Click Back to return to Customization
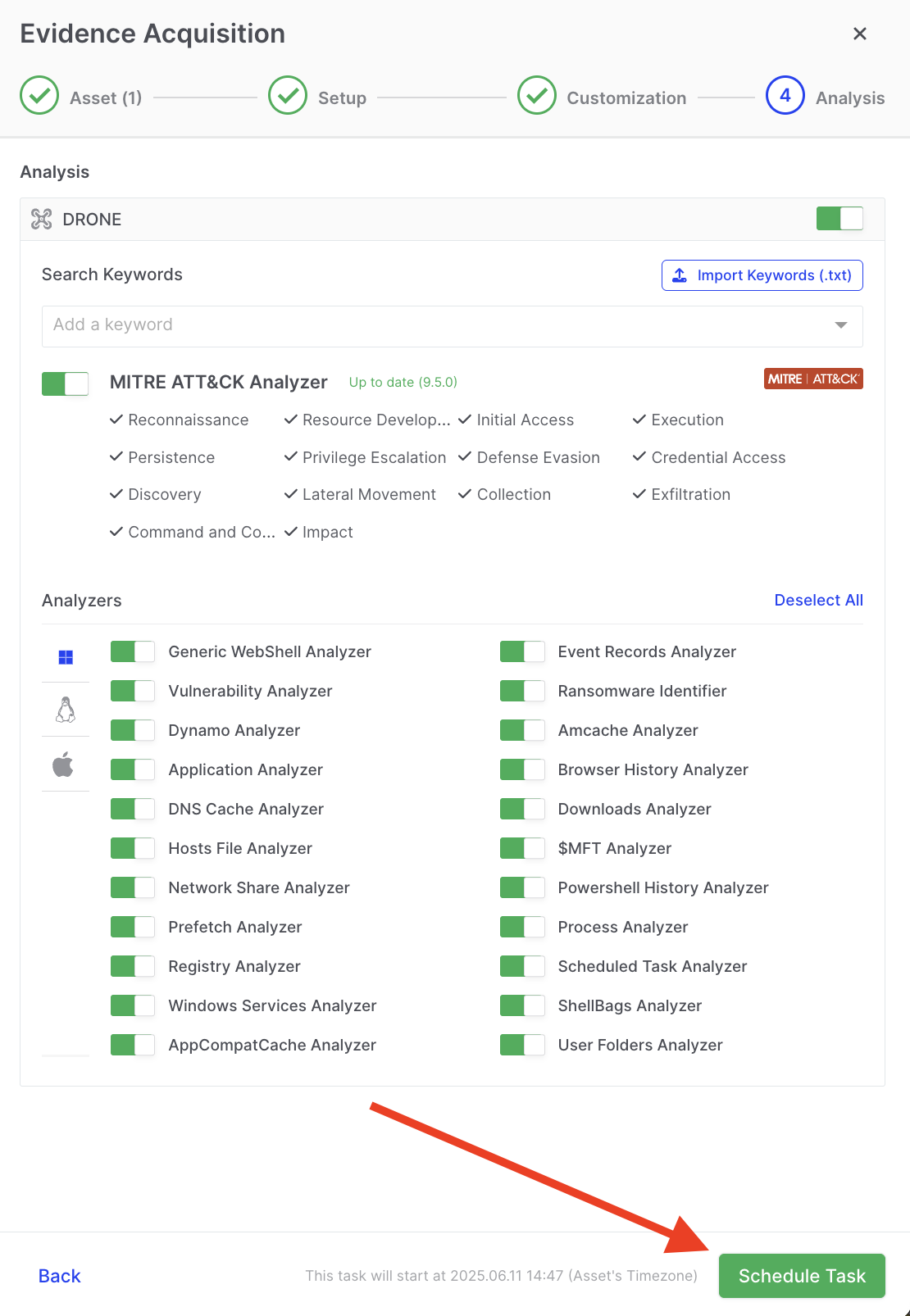 click(x=60, y=1276)
